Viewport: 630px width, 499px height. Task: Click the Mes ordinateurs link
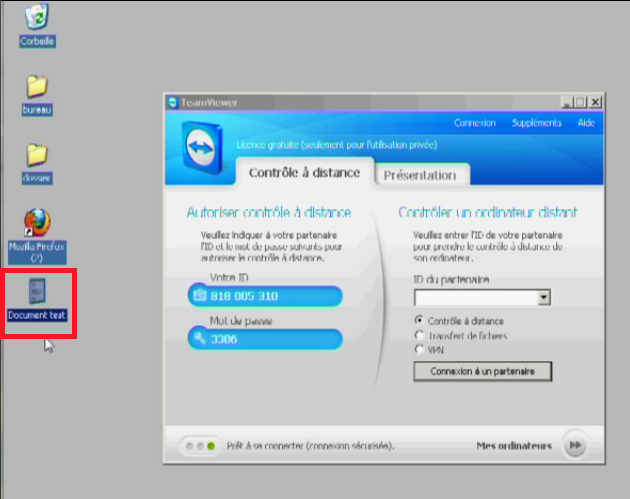pos(514,446)
